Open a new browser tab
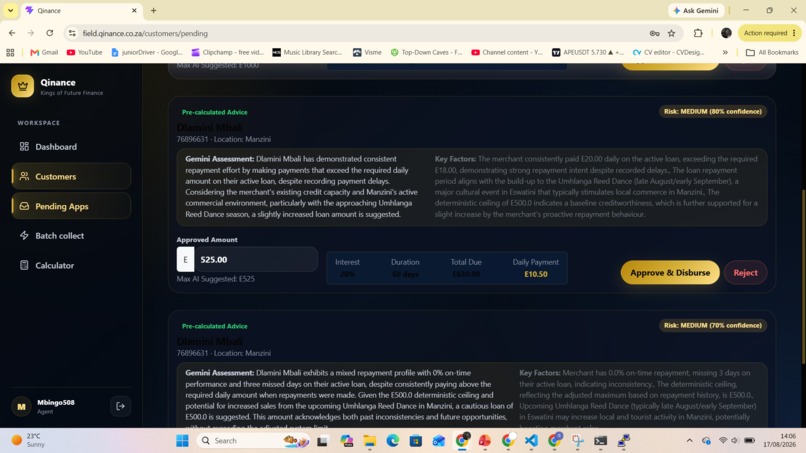 [153, 10]
